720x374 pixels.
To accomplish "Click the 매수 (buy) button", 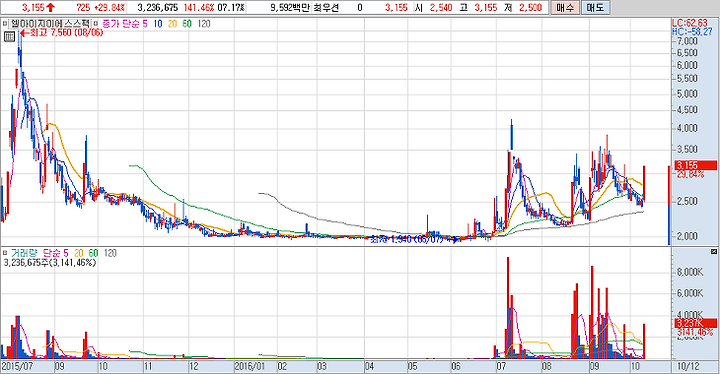I will tap(564, 7).
